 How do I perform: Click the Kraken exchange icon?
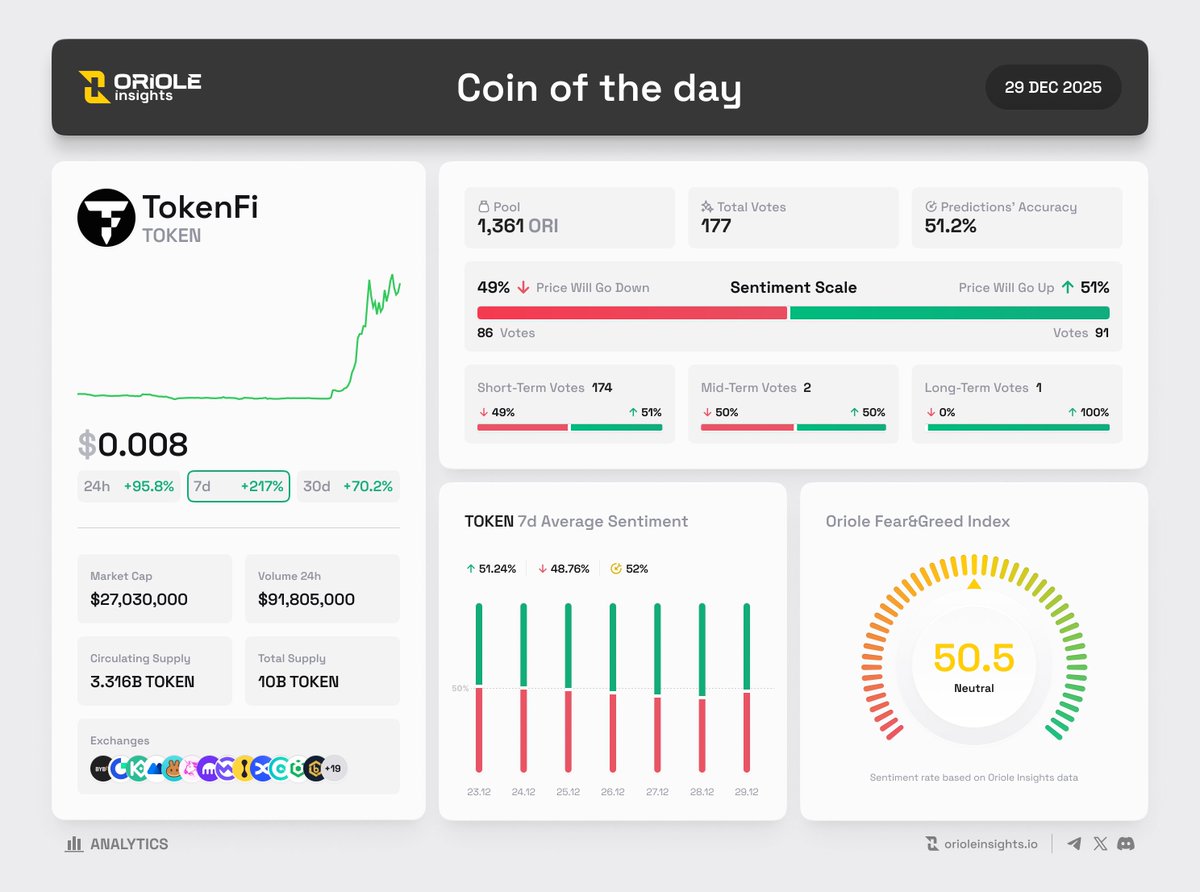pyautogui.click(x=208, y=768)
